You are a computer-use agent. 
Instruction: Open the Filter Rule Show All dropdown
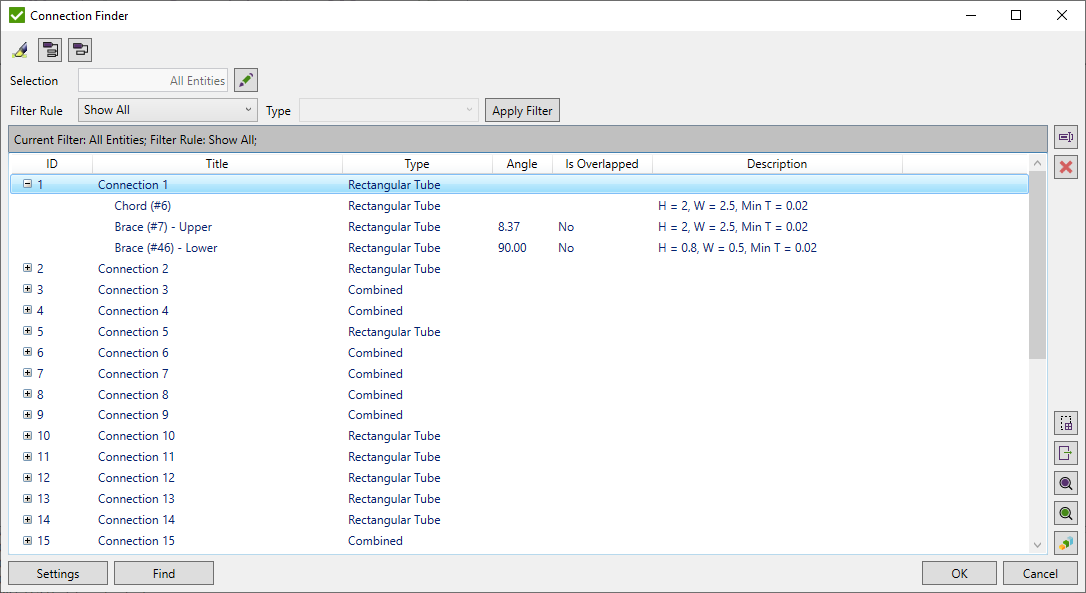pyautogui.click(x=165, y=110)
